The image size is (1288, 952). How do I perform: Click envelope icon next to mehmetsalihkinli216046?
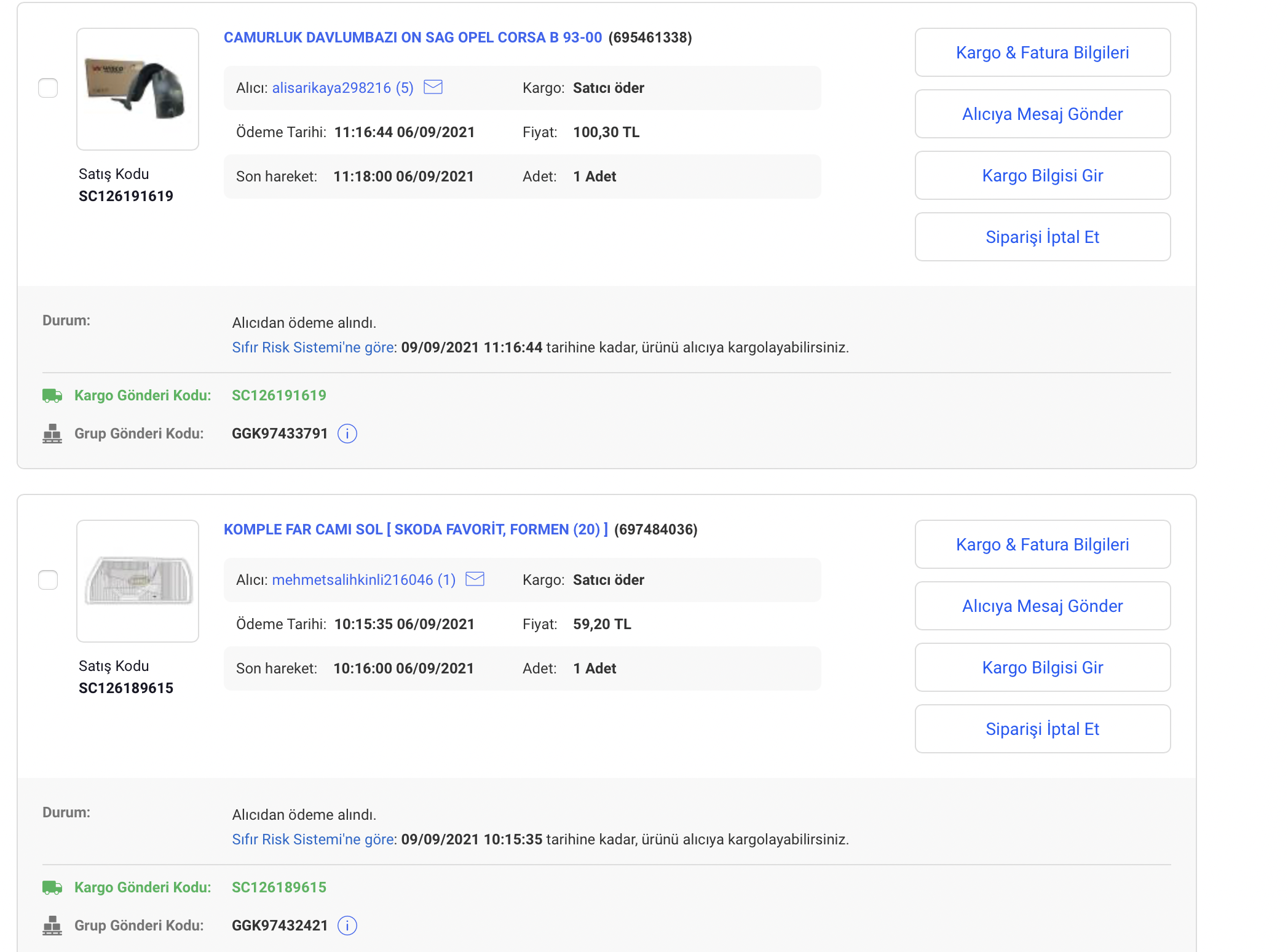(475, 579)
